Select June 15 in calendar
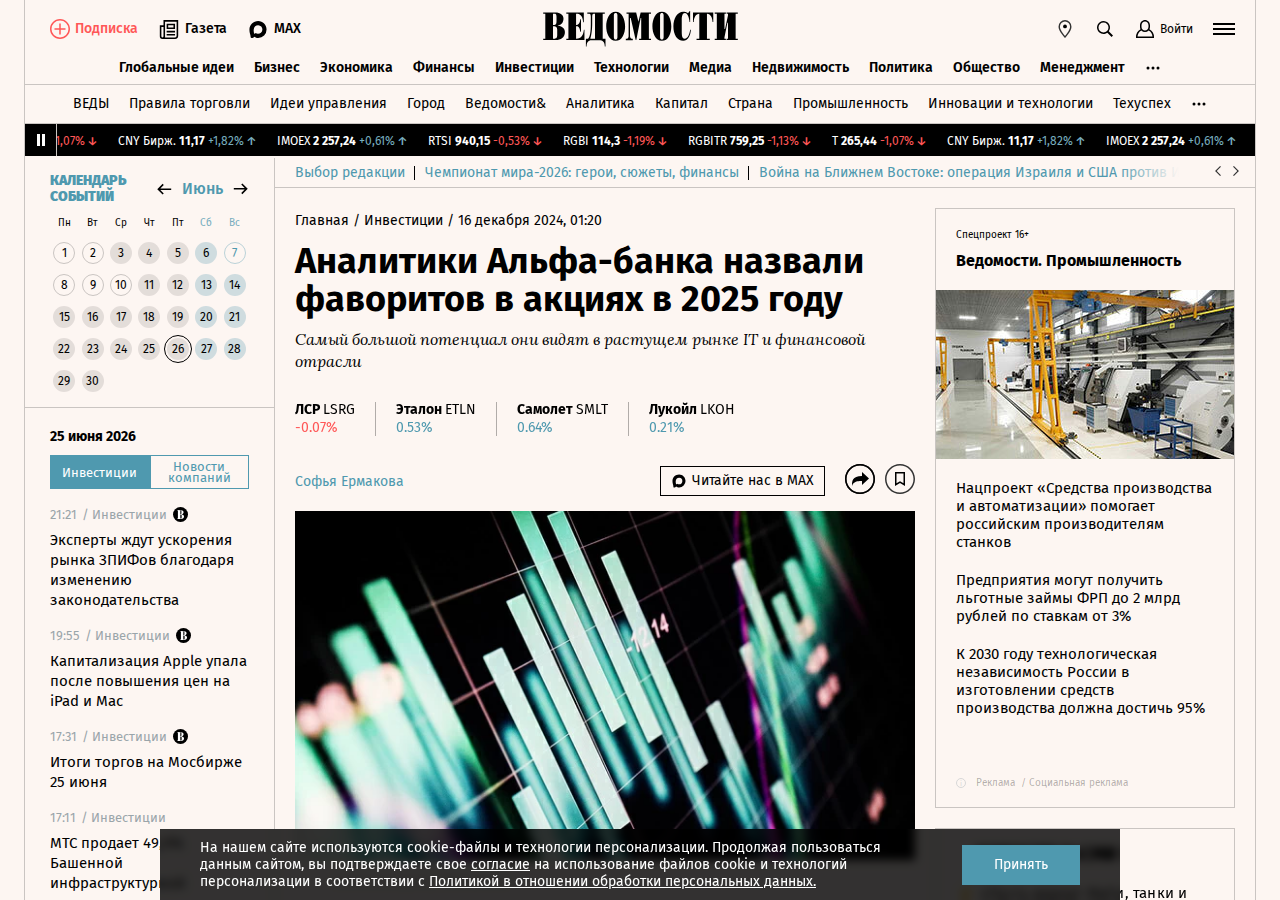 [64, 317]
